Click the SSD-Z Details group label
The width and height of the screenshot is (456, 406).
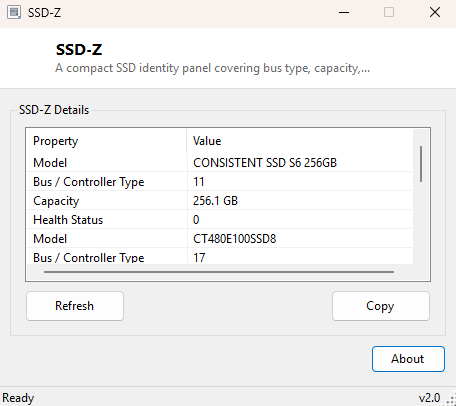click(x=54, y=110)
